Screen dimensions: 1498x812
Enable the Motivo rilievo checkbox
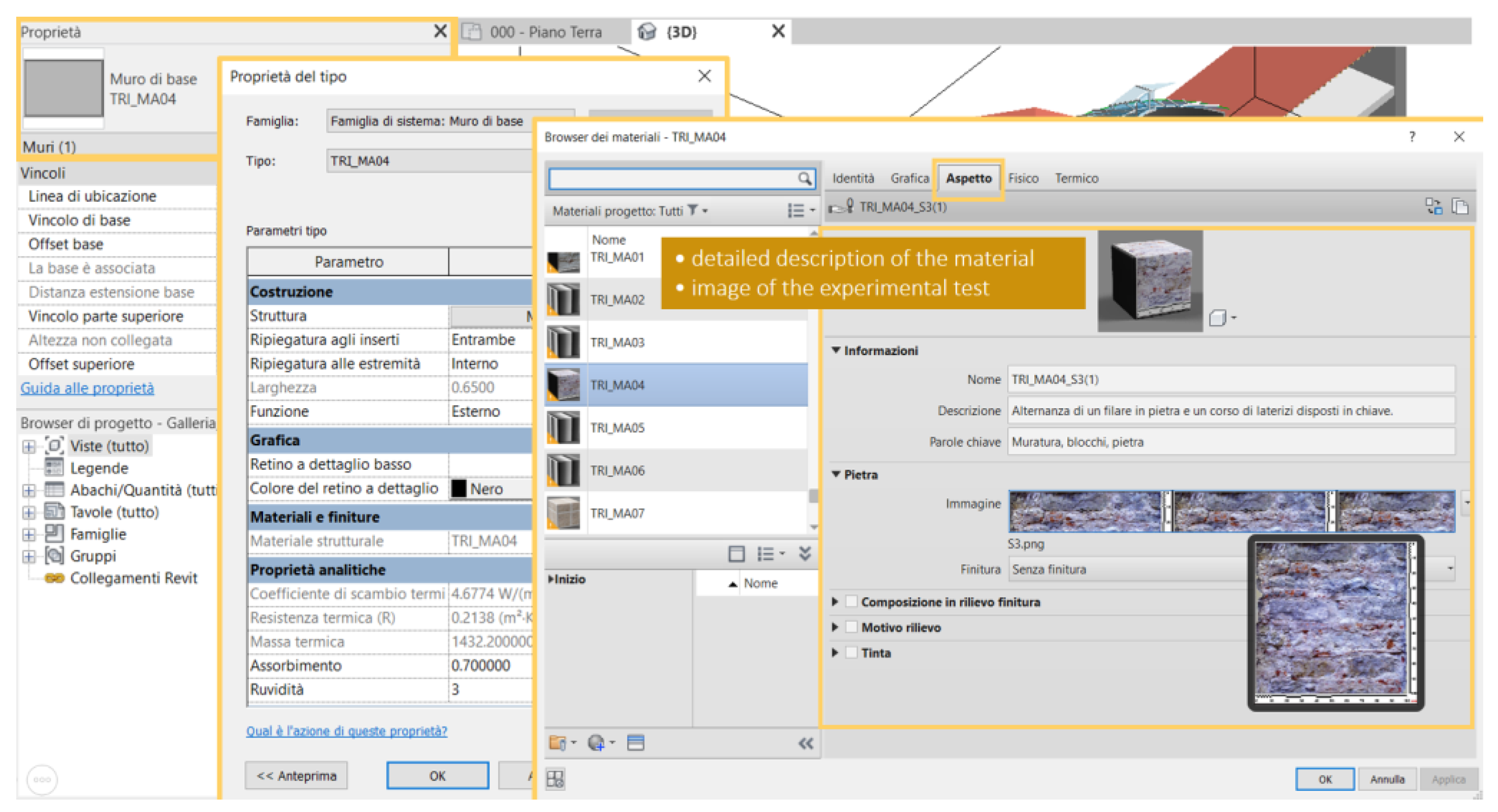pos(851,627)
